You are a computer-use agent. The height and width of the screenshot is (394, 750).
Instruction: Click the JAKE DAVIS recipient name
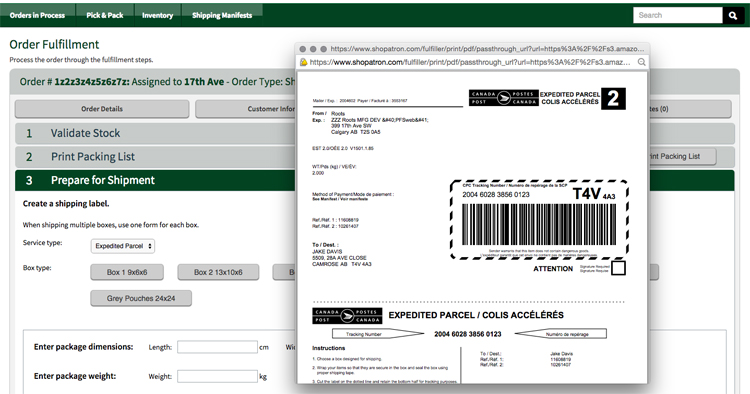[327, 252]
